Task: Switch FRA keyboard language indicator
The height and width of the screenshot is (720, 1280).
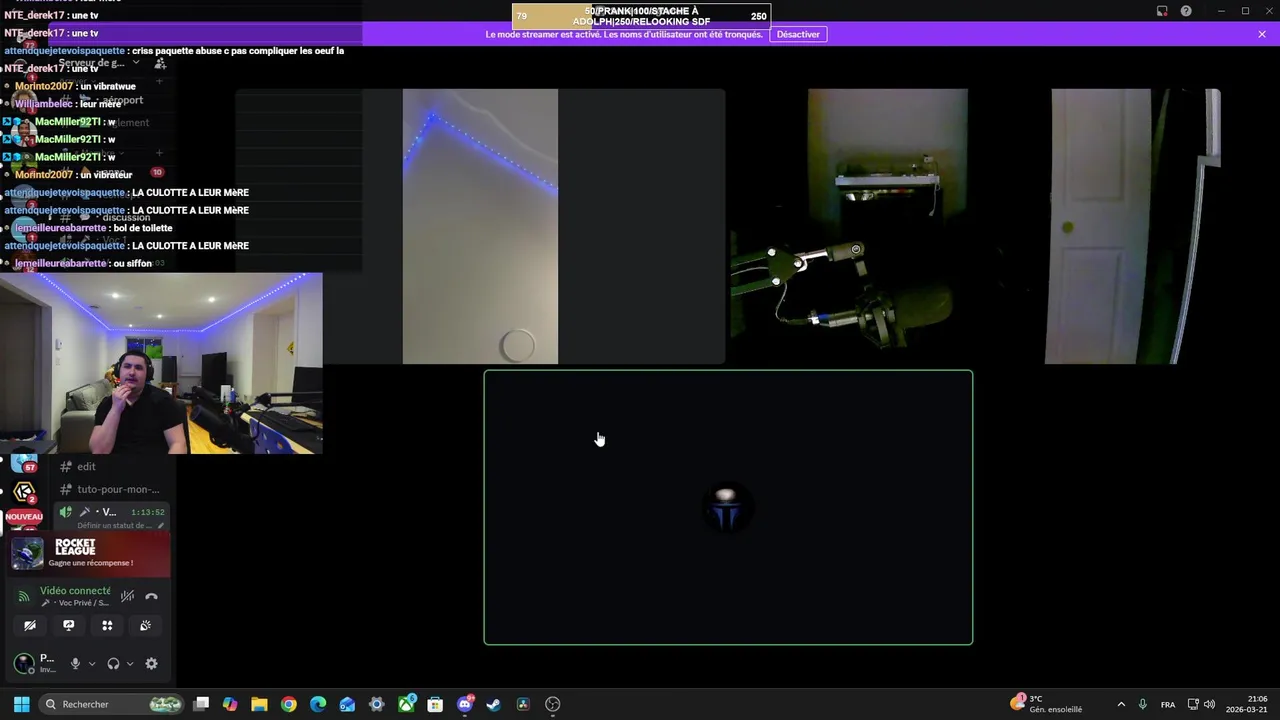Action: tap(1168, 704)
